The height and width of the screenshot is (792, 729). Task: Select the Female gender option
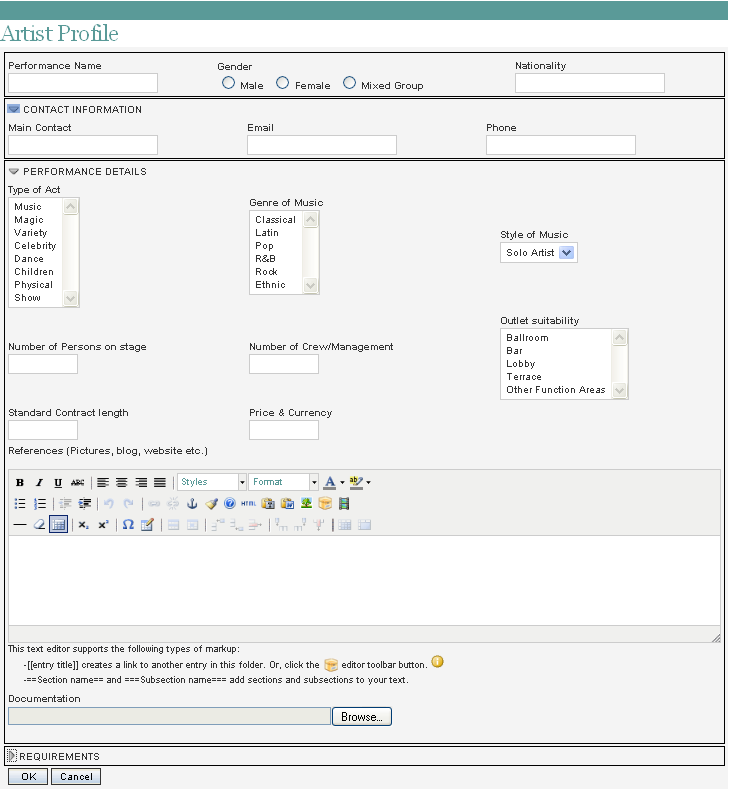coord(282,83)
